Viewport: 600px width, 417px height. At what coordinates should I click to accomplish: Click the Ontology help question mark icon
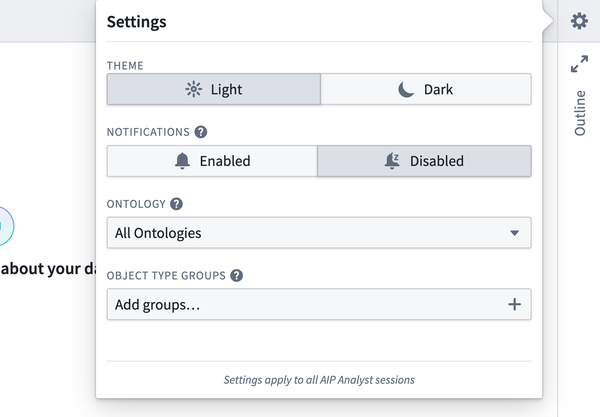click(176, 203)
